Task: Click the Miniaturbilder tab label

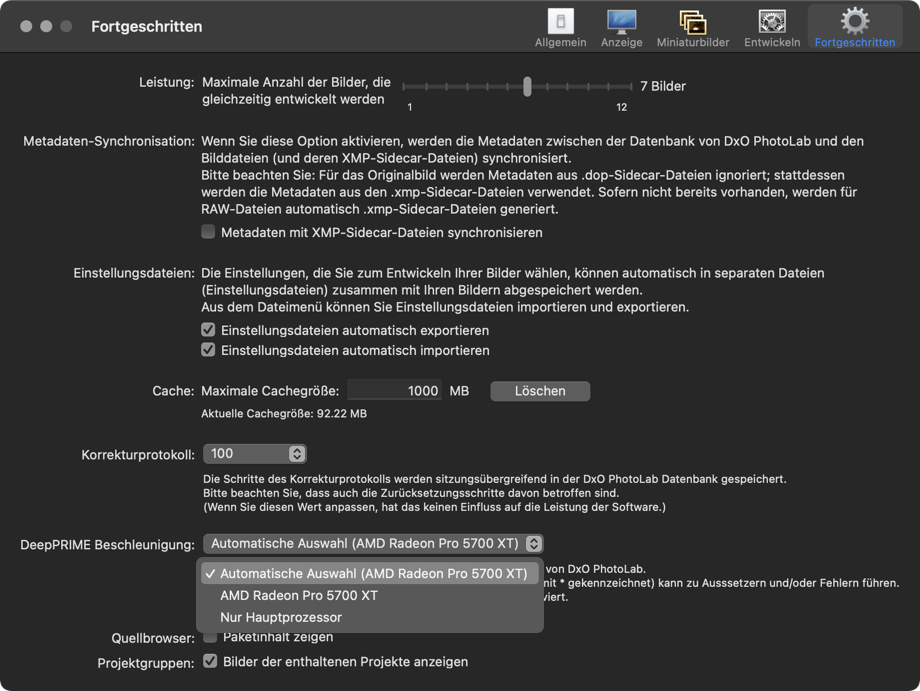Action: (x=693, y=42)
